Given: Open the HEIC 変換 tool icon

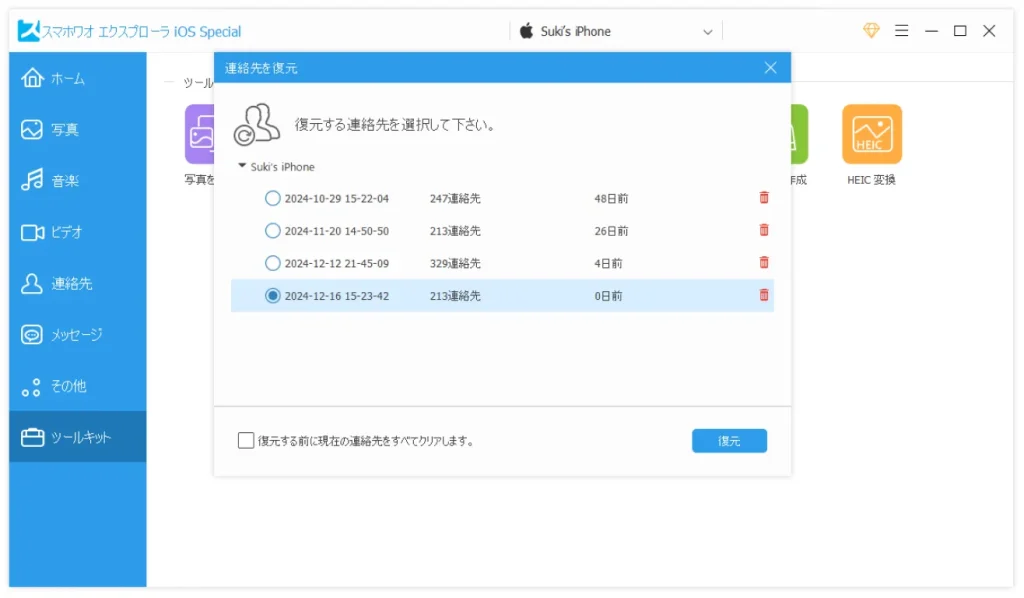Looking at the screenshot, I should [x=871, y=135].
